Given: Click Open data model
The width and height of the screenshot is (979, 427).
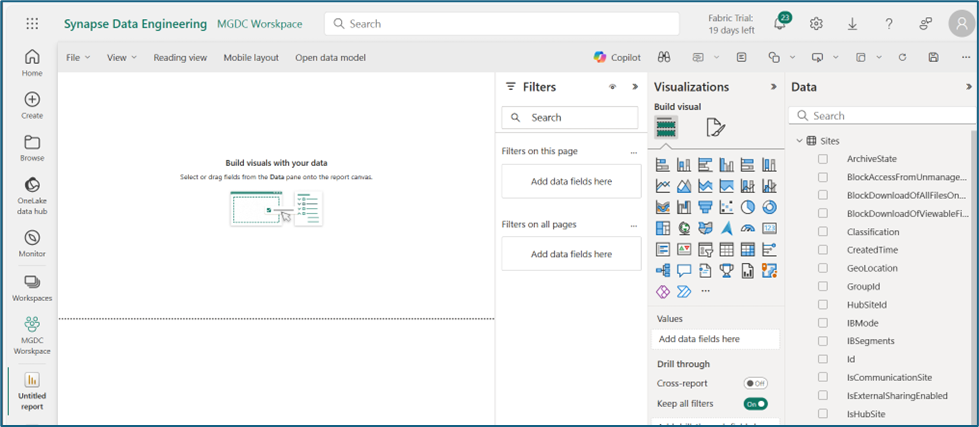Looking at the screenshot, I should (x=330, y=57).
